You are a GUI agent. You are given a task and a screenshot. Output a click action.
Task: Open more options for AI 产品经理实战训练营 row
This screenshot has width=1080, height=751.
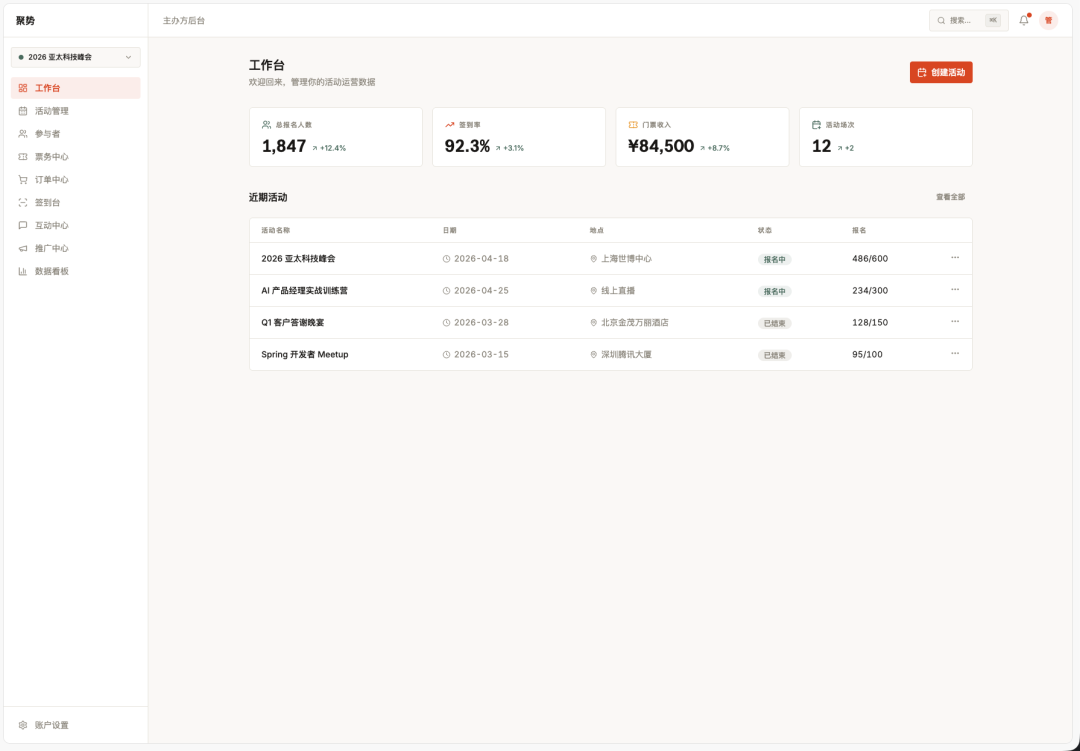955,289
